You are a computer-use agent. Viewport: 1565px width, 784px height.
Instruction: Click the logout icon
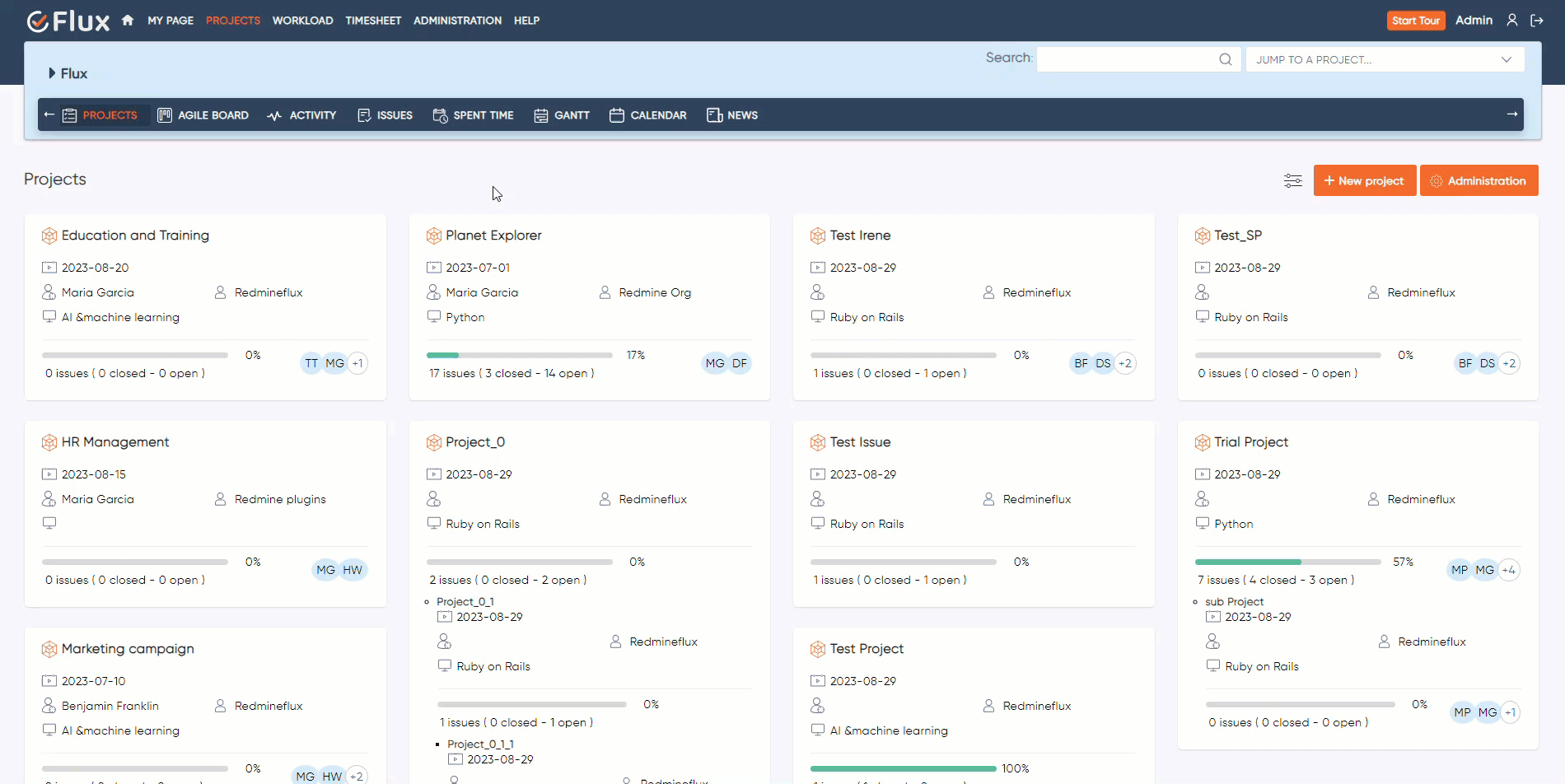click(x=1537, y=21)
